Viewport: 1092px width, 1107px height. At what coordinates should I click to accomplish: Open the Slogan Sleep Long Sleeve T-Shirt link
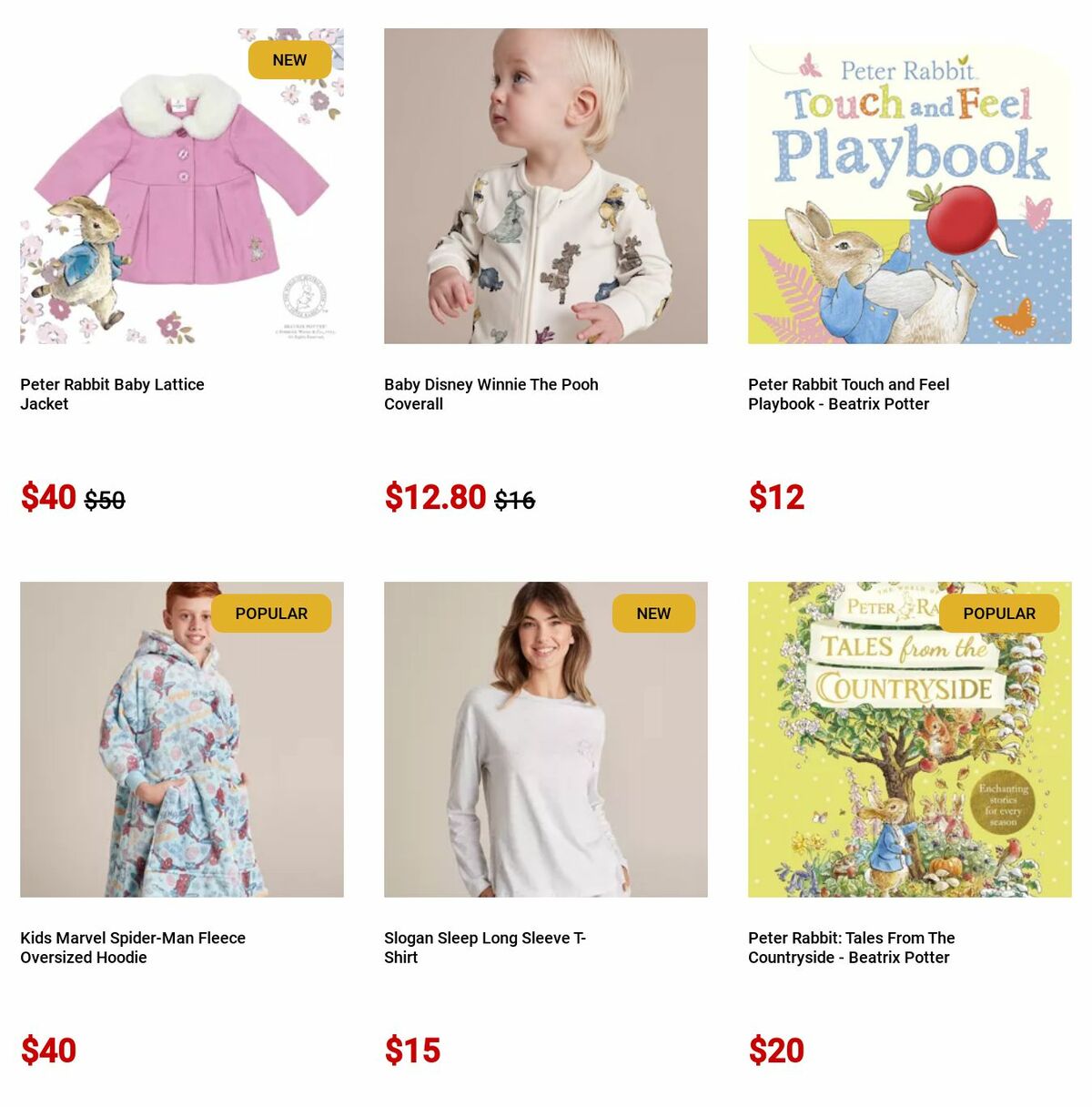(485, 948)
